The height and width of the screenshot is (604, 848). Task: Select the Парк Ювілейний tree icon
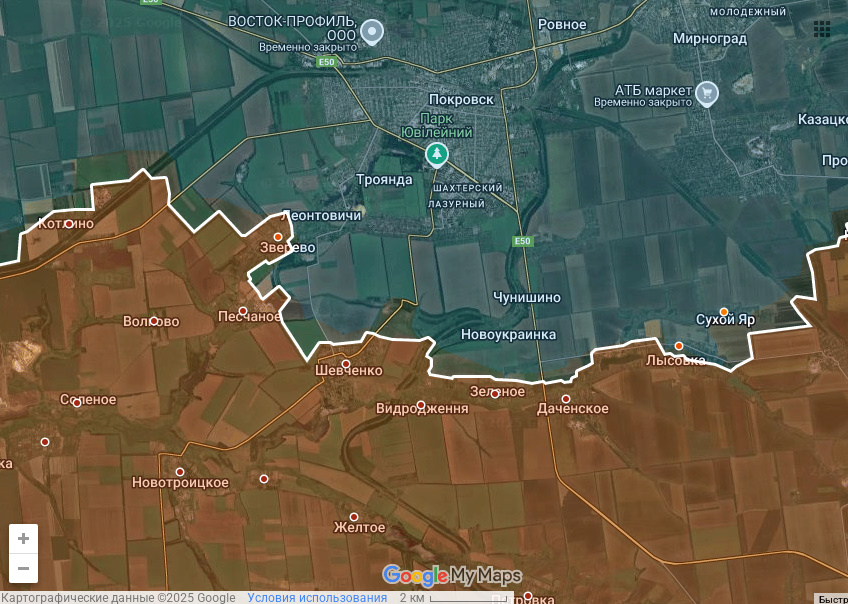tap(436, 154)
